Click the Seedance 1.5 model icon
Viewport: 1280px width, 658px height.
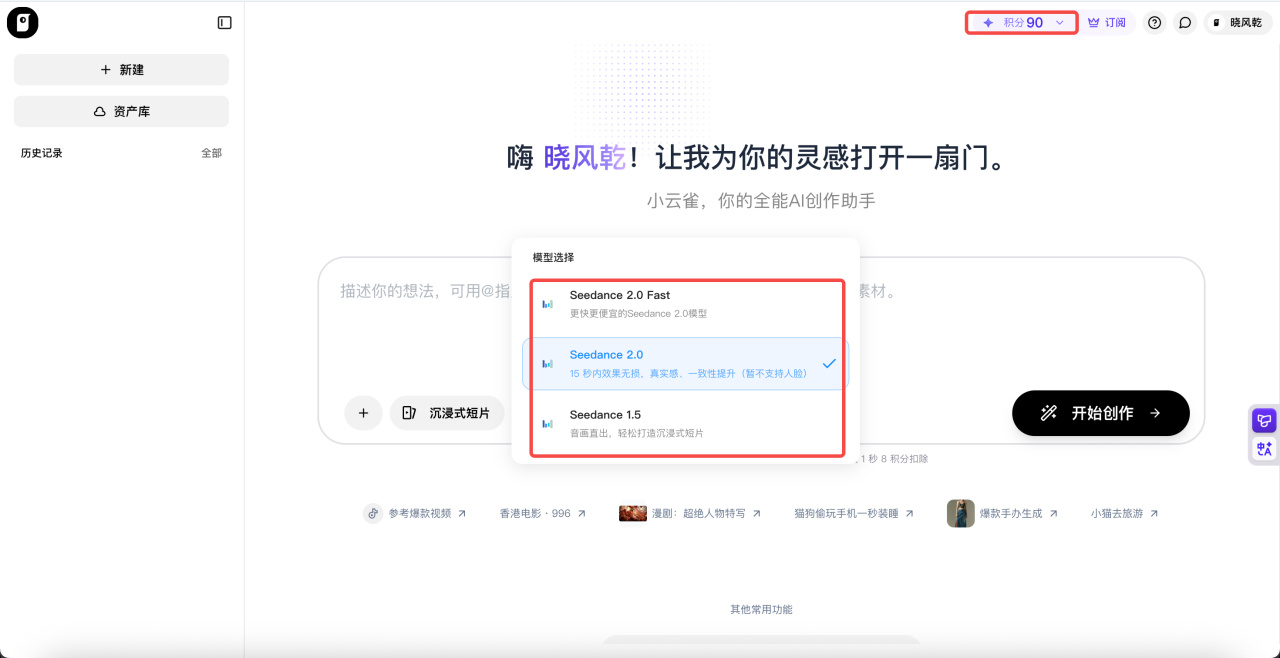coord(547,424)
